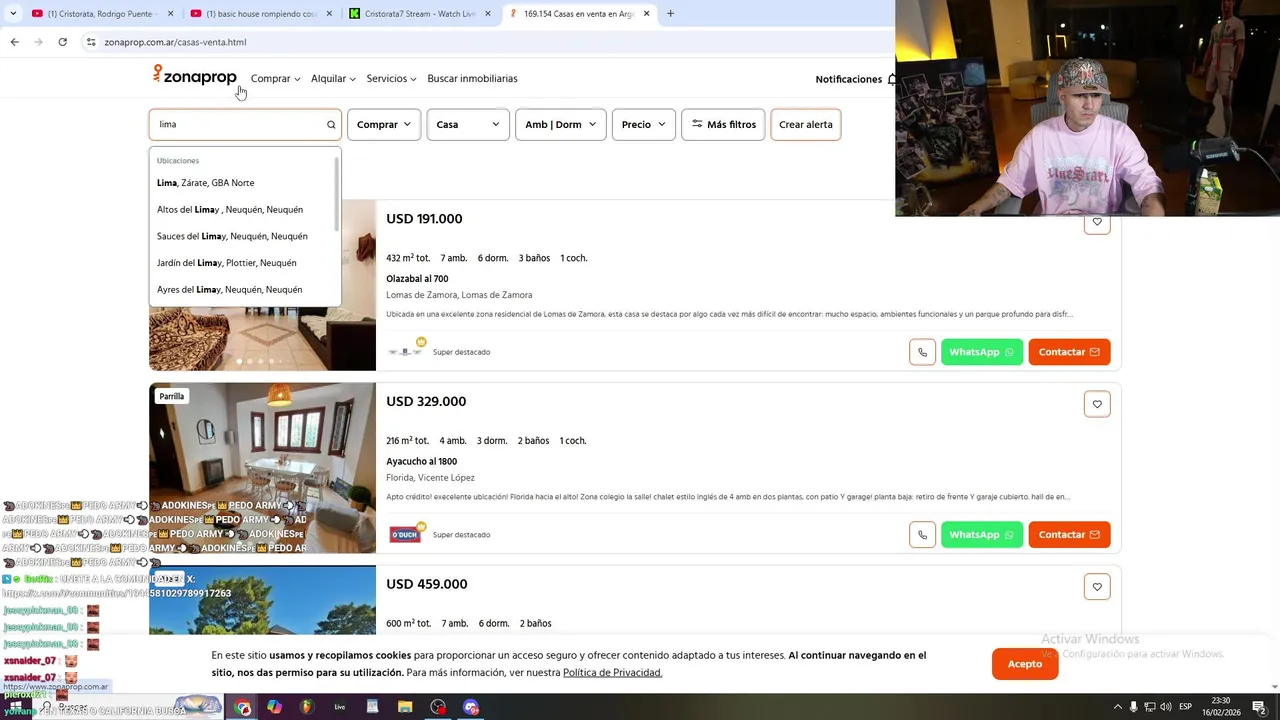Open Copilot from the taskbar
This screenshot has width=1280, height=720.
point(274,707)
